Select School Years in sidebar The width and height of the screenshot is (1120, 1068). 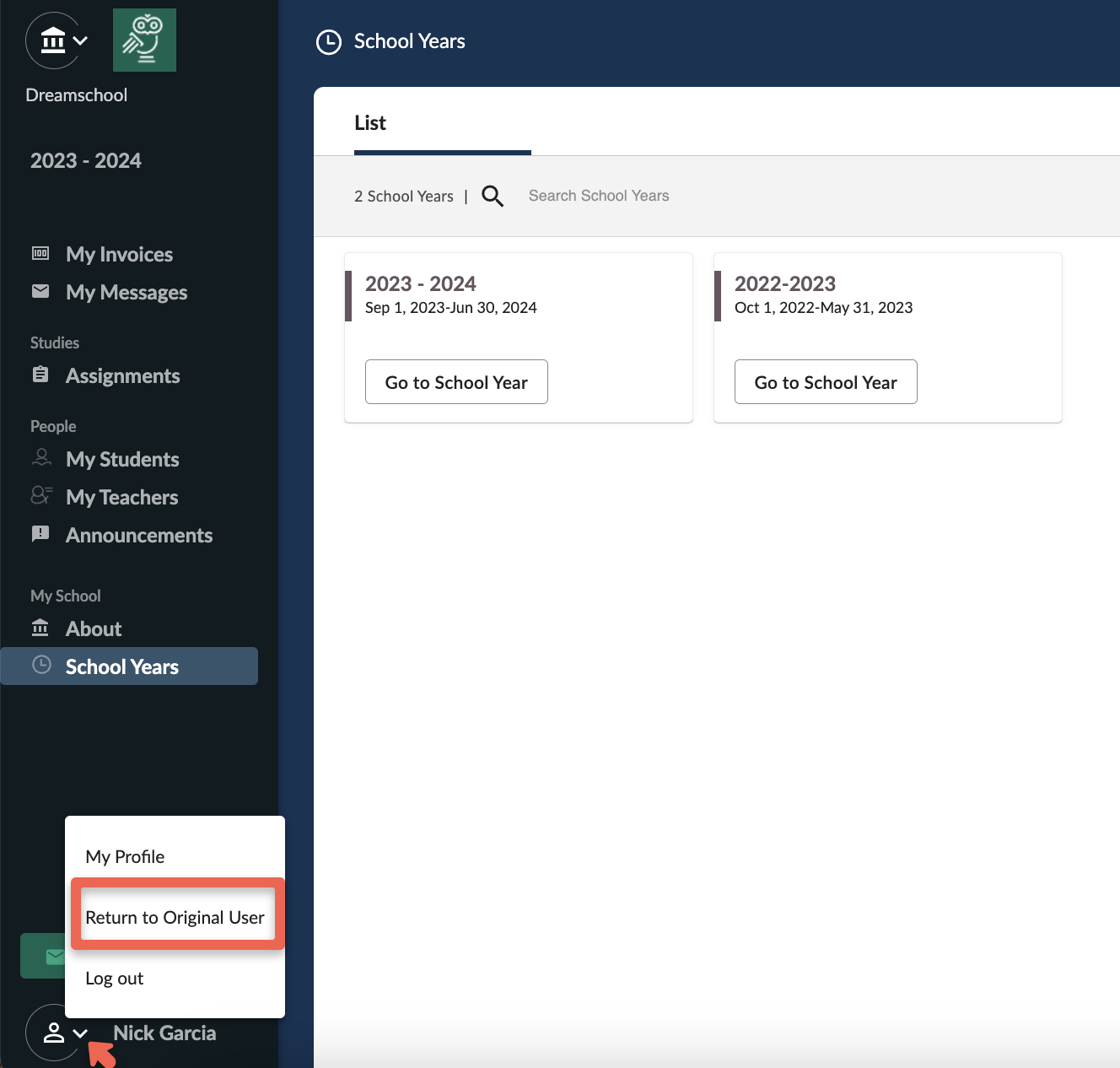pyautogui.click(x=129, y=666)
